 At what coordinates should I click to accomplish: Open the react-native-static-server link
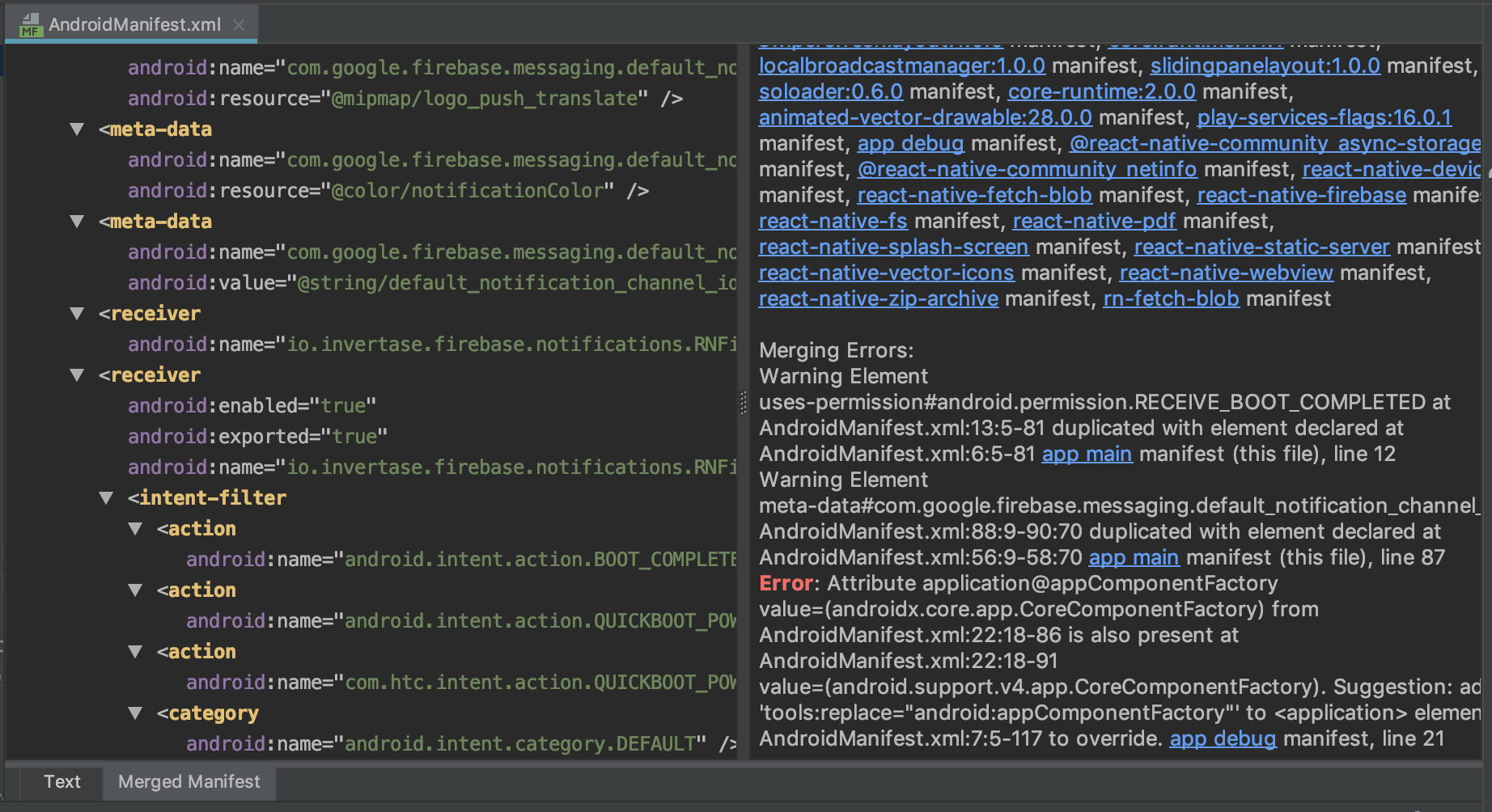click(1261, 247)
